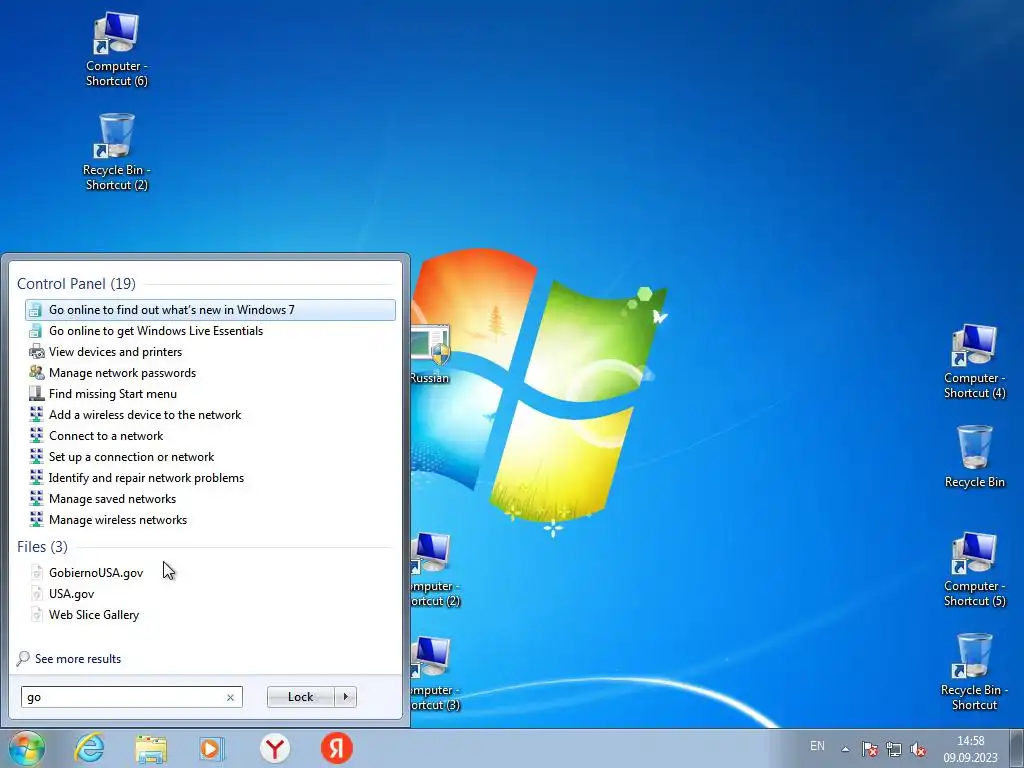The height and width of the screenshot is (768, 1024).
Task: Click the Lock button
Action: pos(300,697)
